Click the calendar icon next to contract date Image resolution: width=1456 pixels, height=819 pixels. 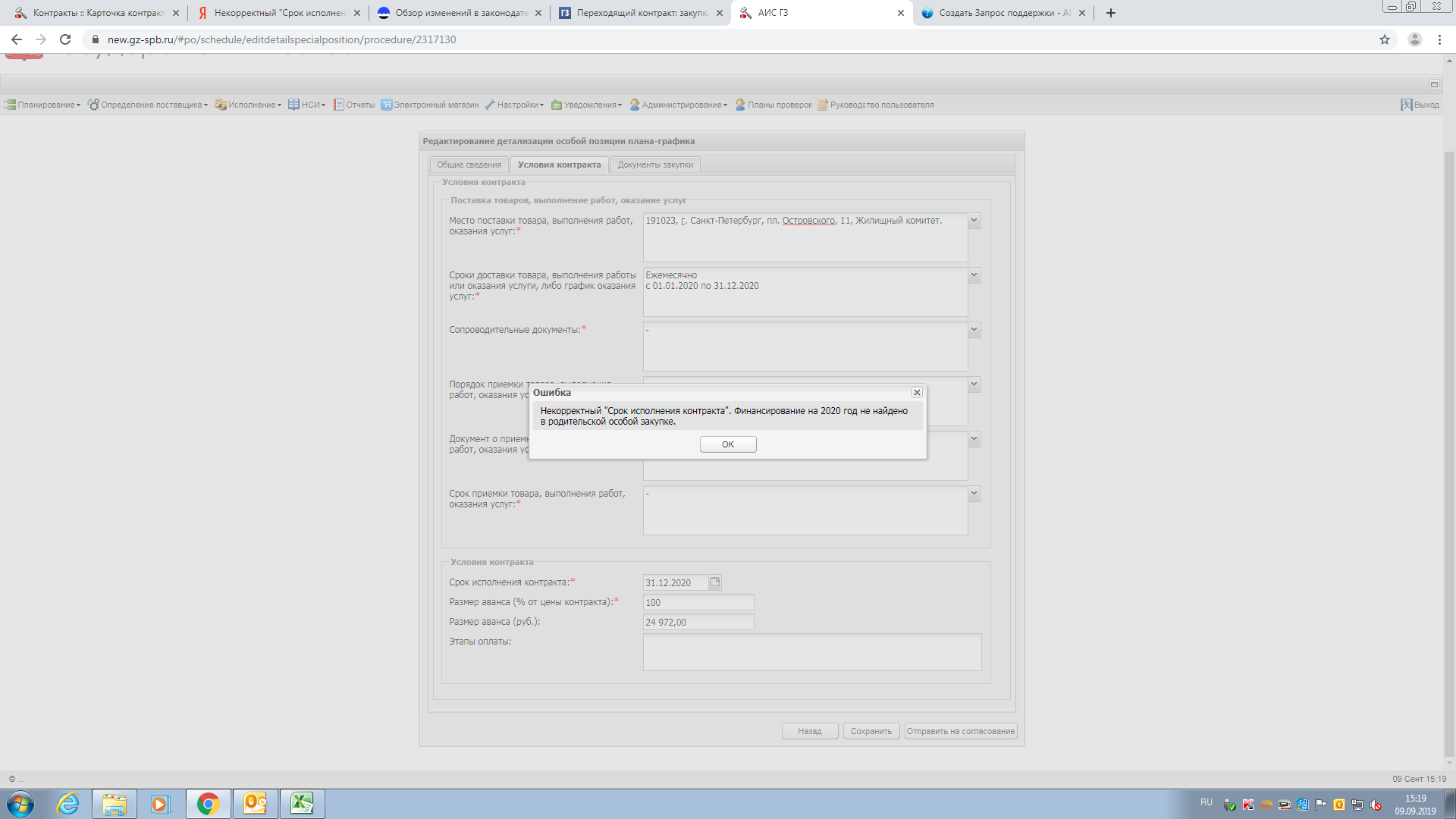714,582
